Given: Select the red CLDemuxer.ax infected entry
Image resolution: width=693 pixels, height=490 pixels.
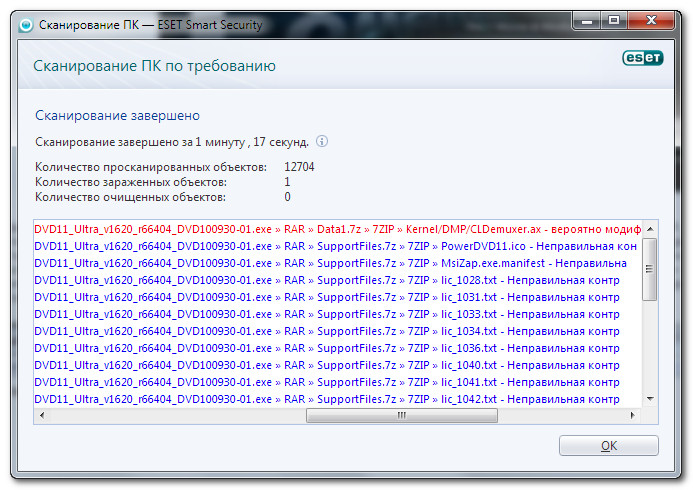Looking at the screenshot, I should click(338, 229).
